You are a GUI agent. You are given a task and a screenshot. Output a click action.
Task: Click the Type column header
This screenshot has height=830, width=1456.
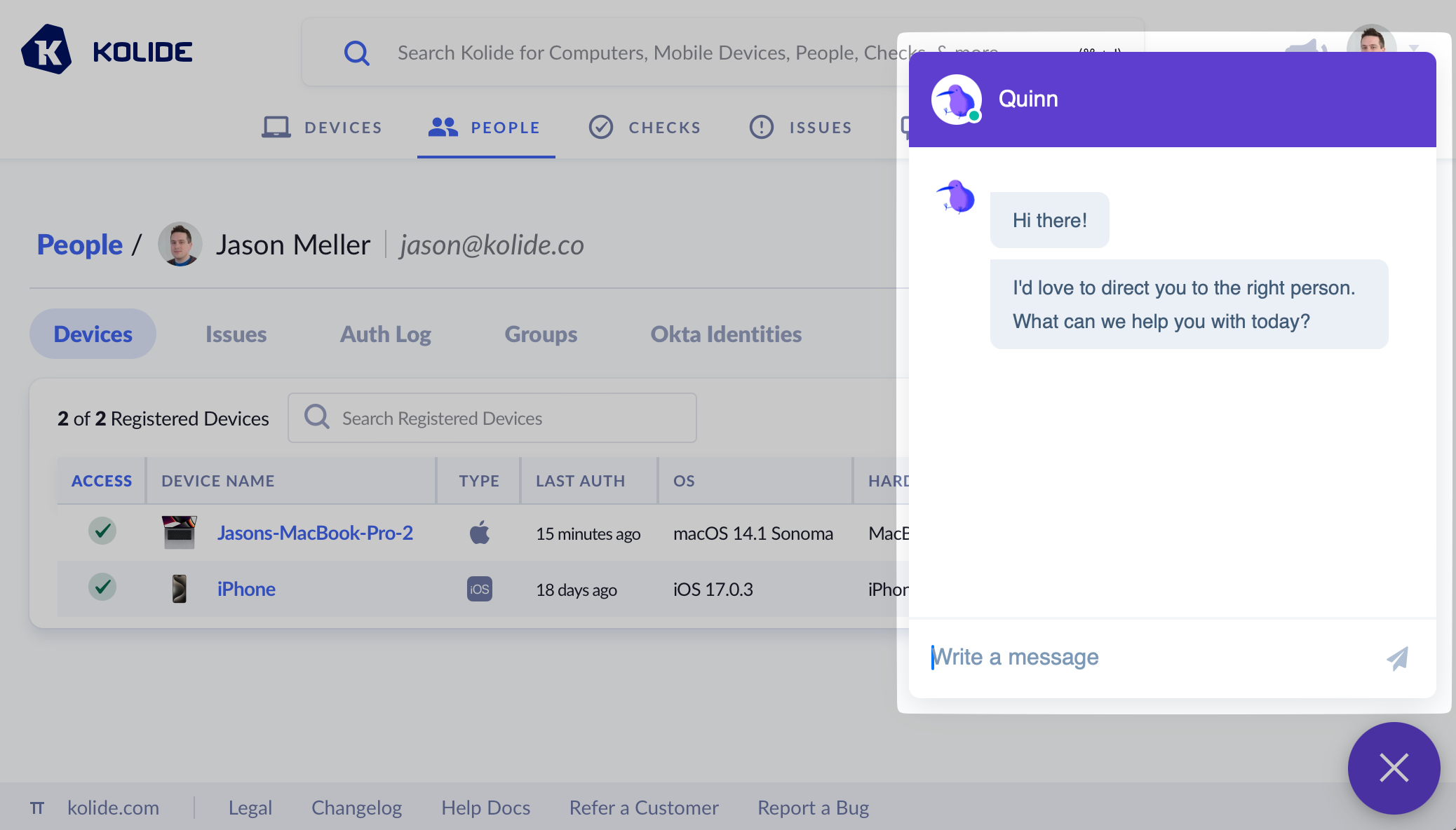point(479,481)
